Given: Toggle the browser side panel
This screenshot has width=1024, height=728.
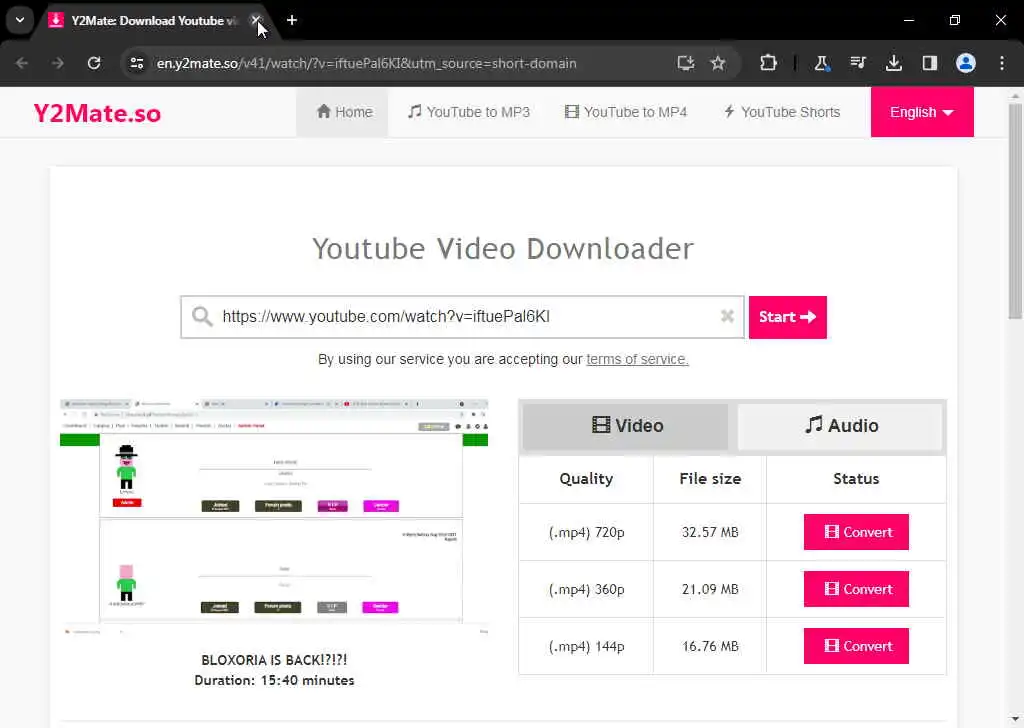Looking at the screenshot, I should (x=929, y=63).
